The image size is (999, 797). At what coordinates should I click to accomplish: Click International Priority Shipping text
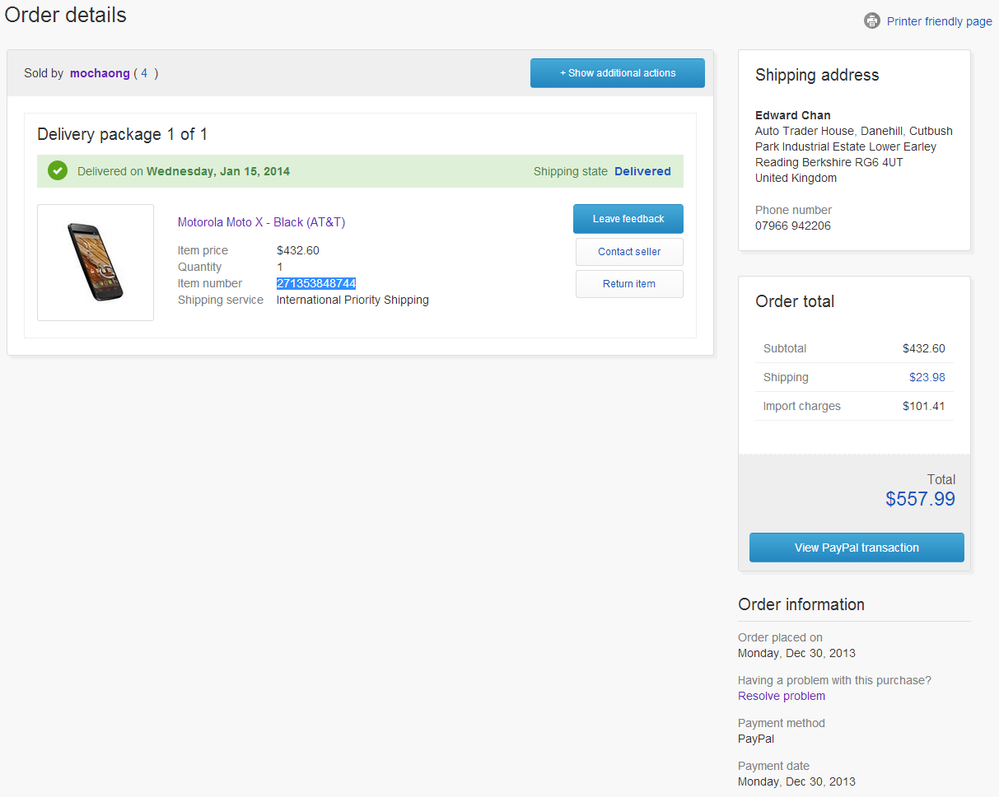[x=352, y=300]
